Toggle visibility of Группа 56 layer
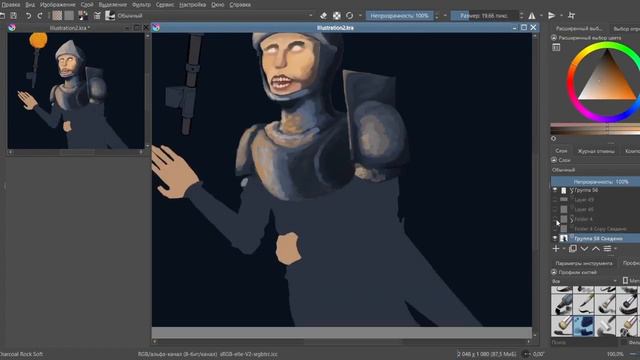This screenshot has height=360, width=640. click(555, 190)
